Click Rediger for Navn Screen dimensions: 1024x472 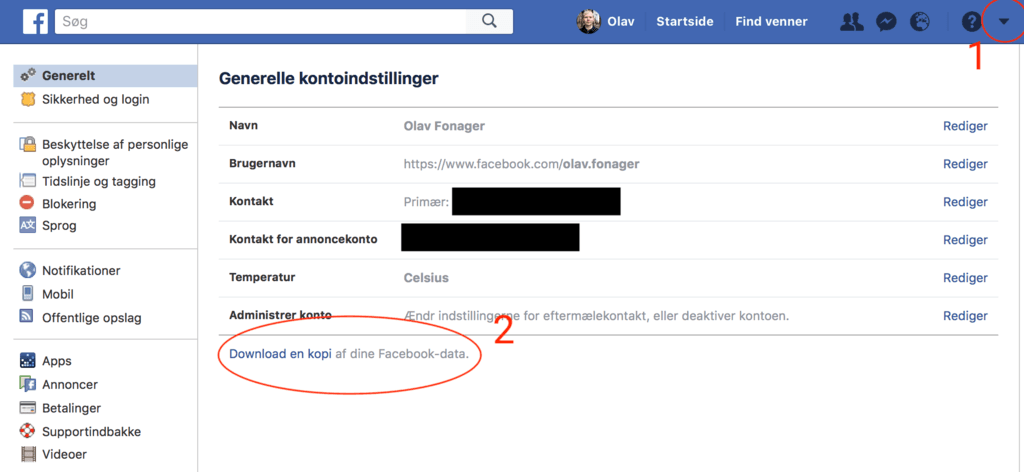(965, 126)
